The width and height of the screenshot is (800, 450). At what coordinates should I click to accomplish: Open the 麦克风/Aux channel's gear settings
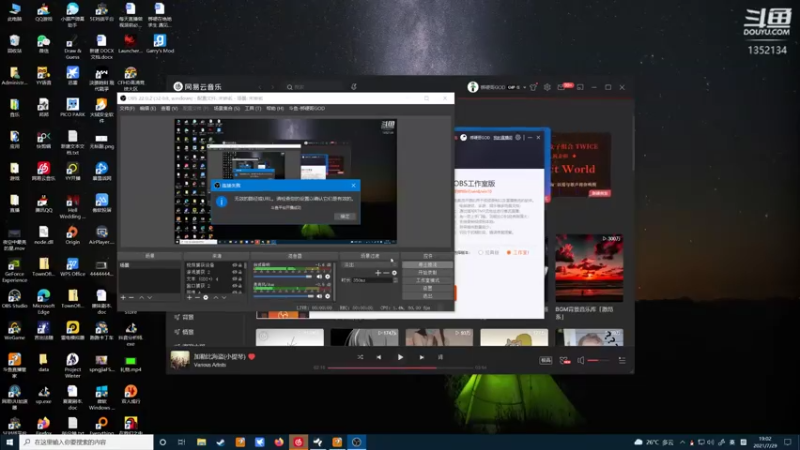(x=328, y=296)
